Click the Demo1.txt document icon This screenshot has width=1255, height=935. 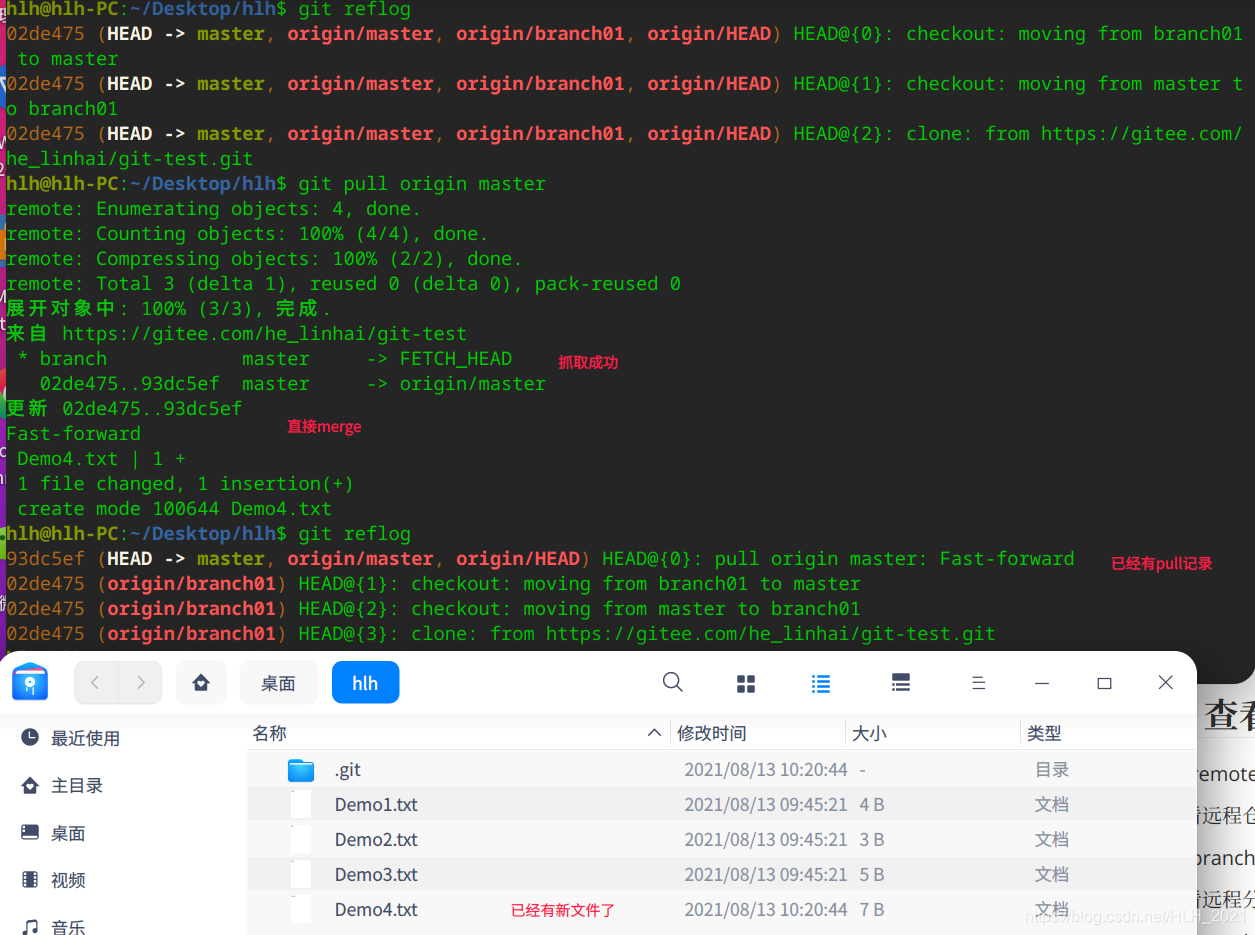point(301,805)
